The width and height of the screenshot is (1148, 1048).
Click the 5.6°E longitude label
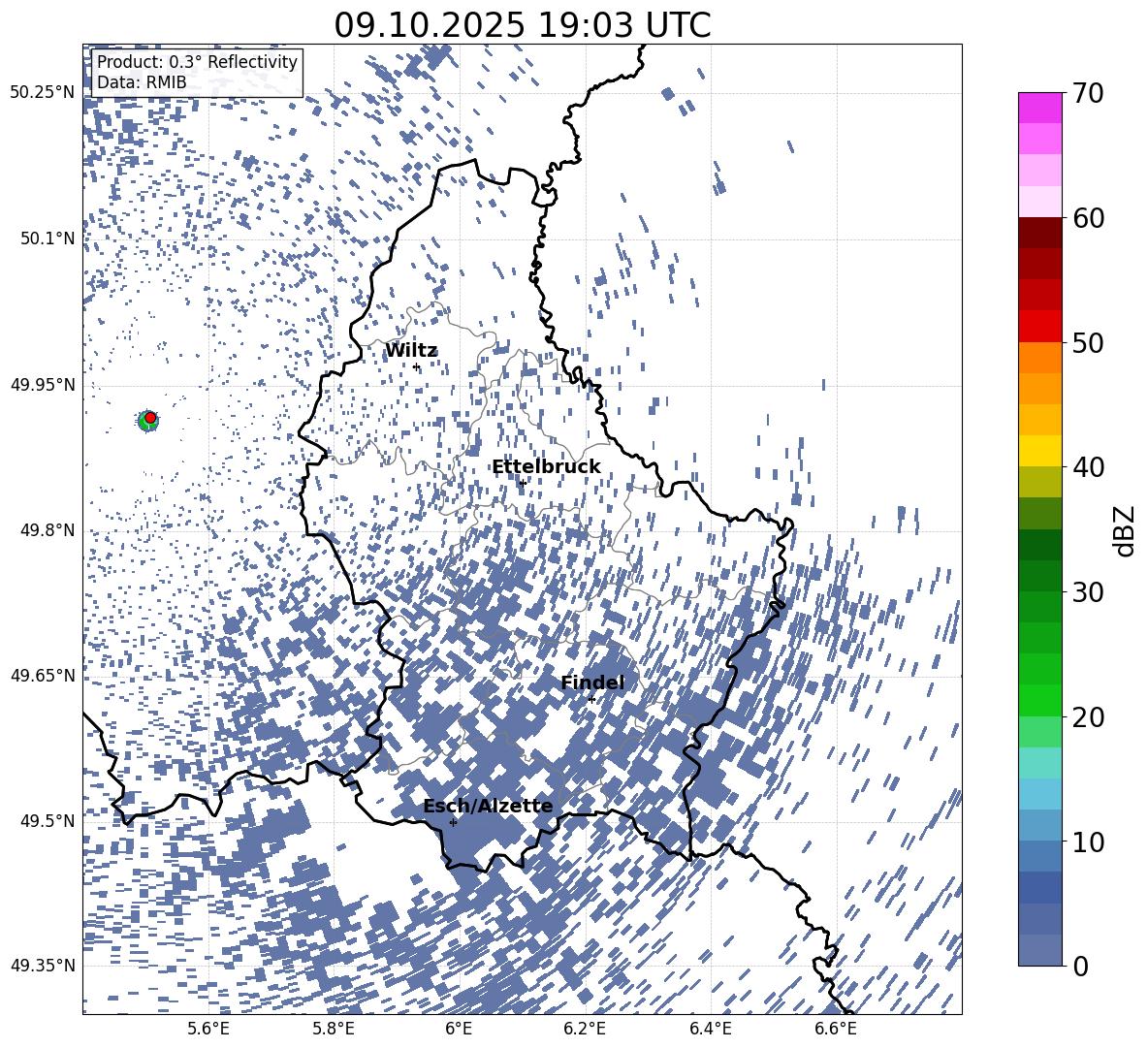[208, 1029]
